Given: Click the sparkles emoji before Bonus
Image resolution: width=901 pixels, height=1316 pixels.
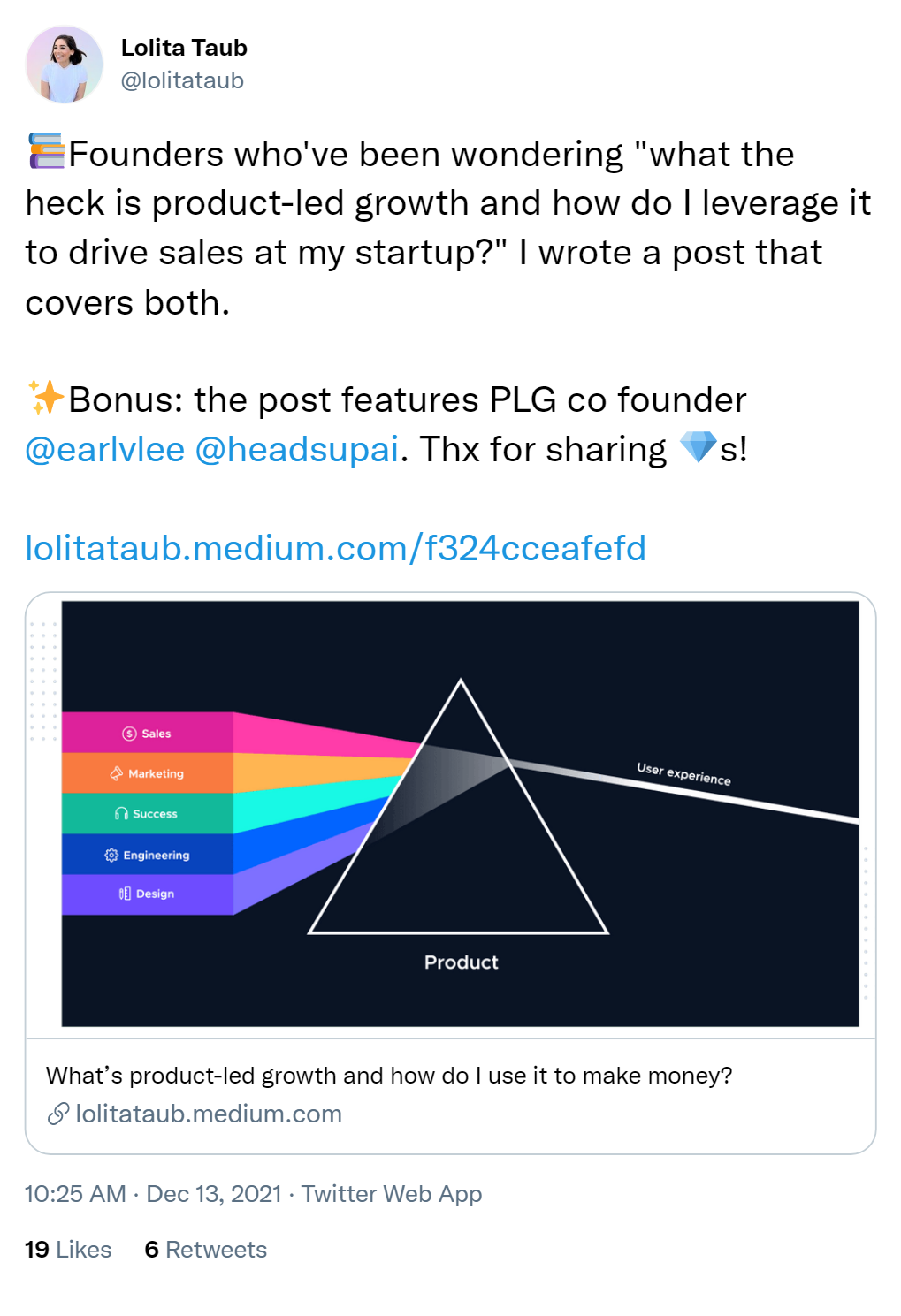Looking at the screenshot, I should tap(46, 398).
